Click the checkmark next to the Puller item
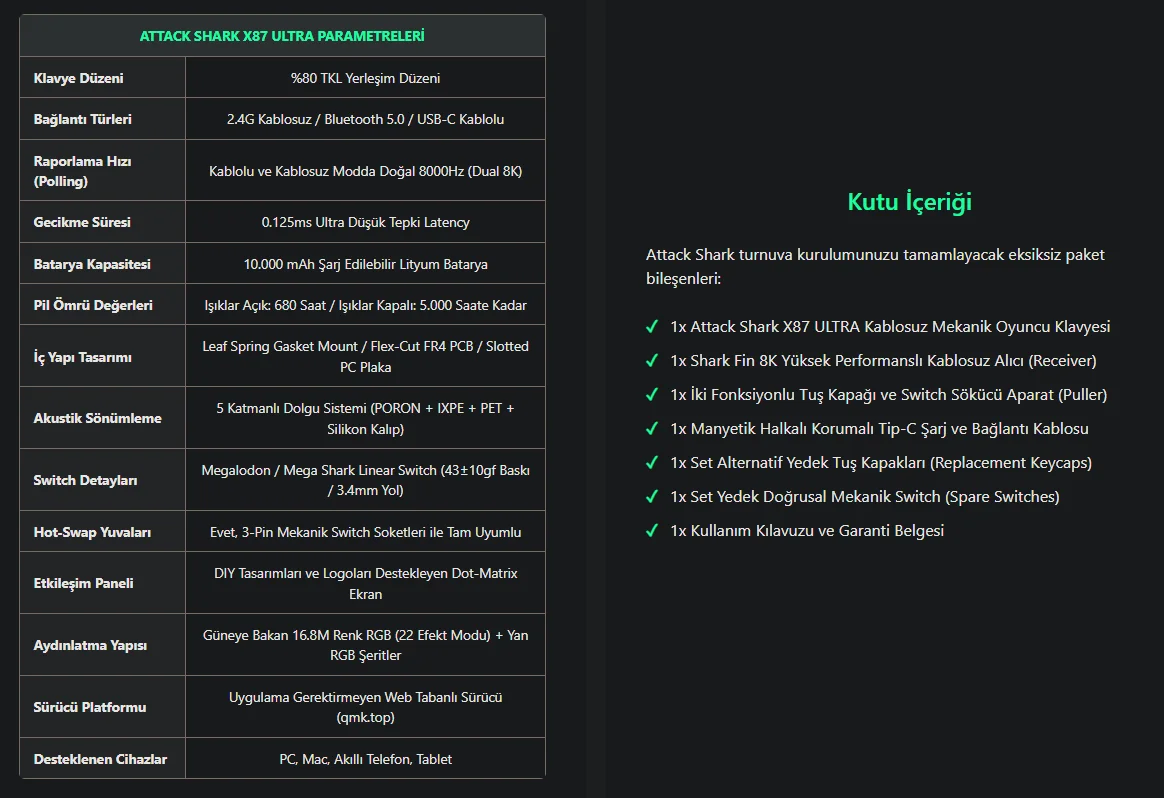The image size is (1164, 798). coord(652,395)
